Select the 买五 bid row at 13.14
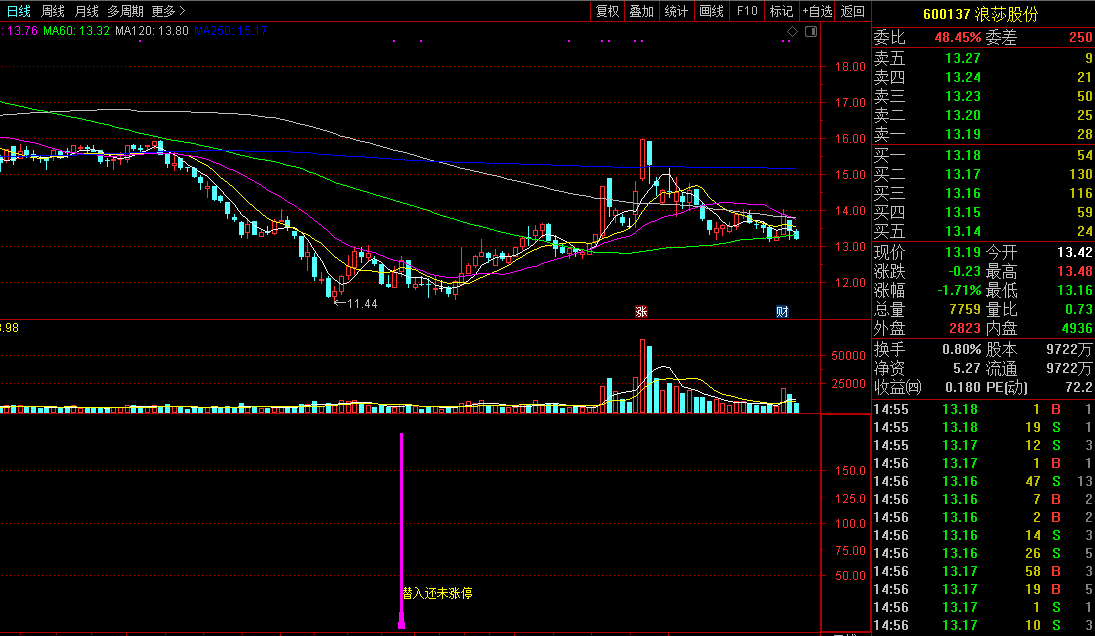 point(983,230)
